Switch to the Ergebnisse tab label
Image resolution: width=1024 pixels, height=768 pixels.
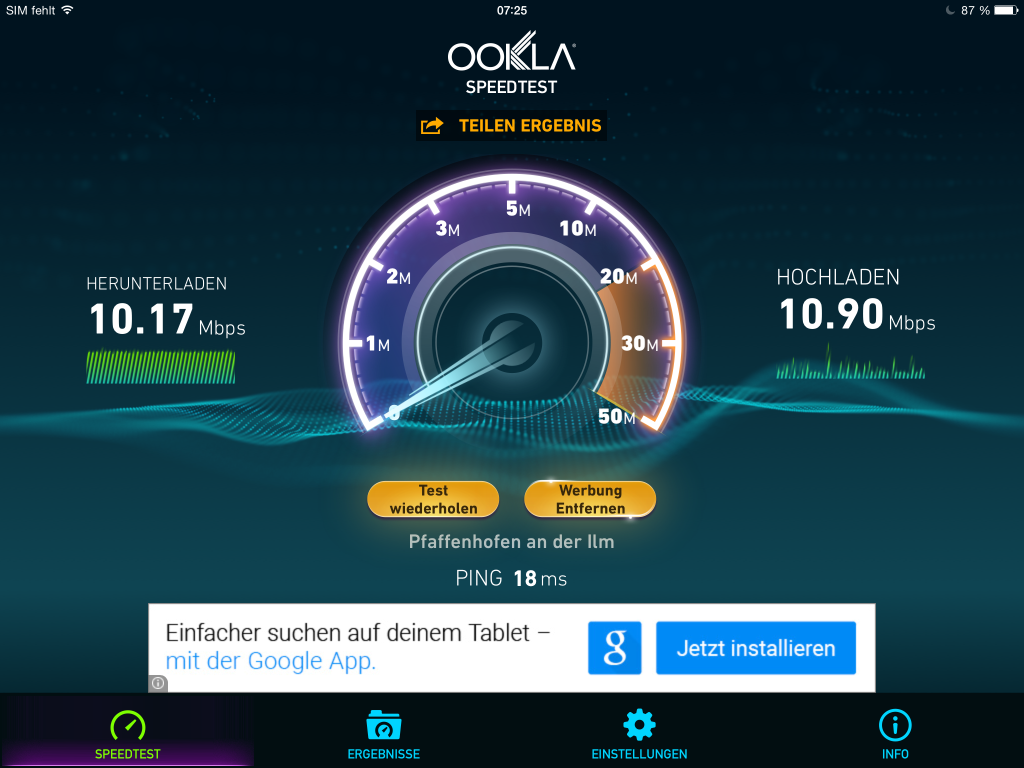[x=384, y=754]
